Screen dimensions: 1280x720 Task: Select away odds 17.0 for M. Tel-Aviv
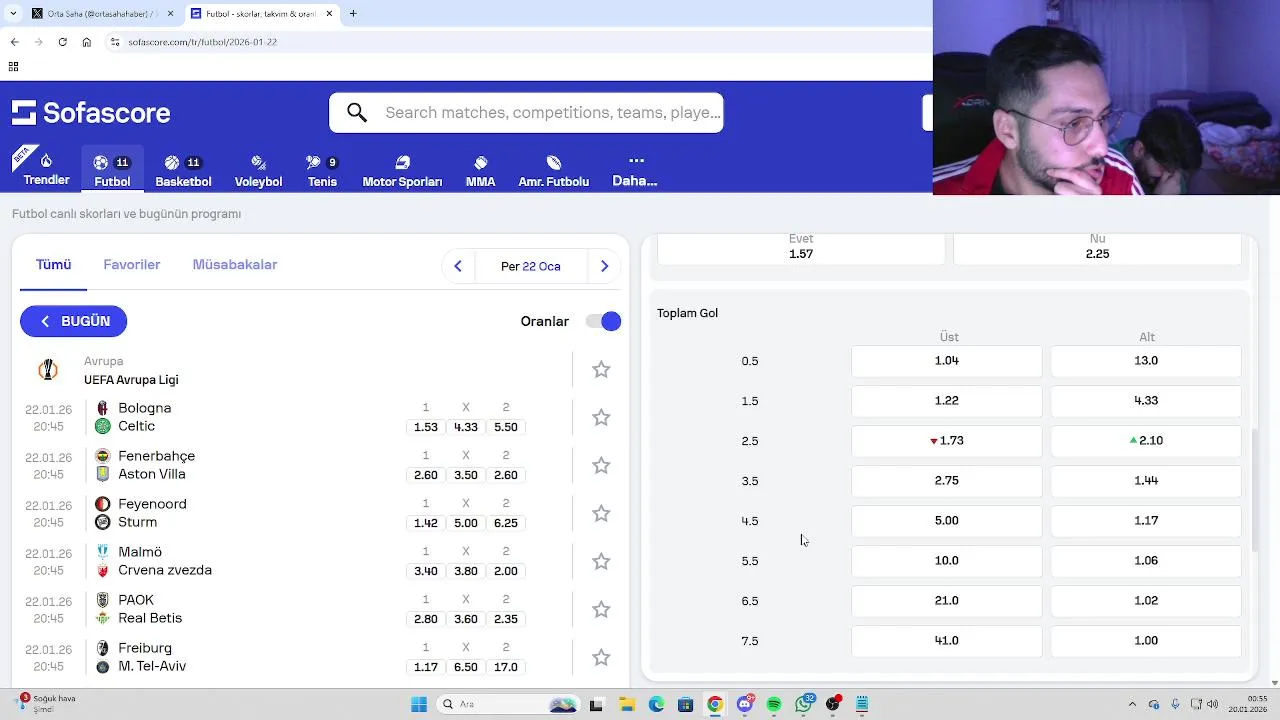point(506,667)
